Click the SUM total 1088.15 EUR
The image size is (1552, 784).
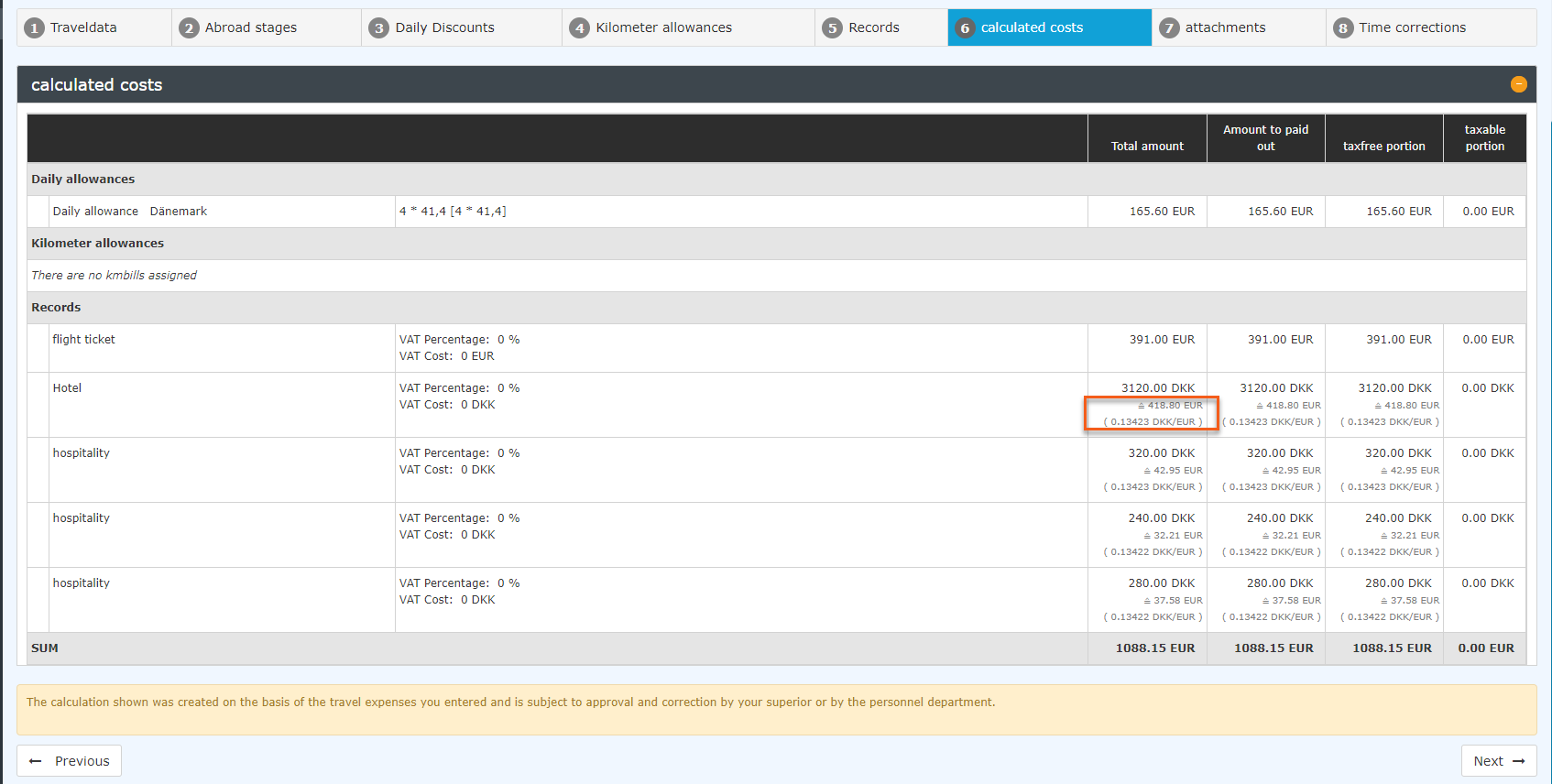point(1154,648)
